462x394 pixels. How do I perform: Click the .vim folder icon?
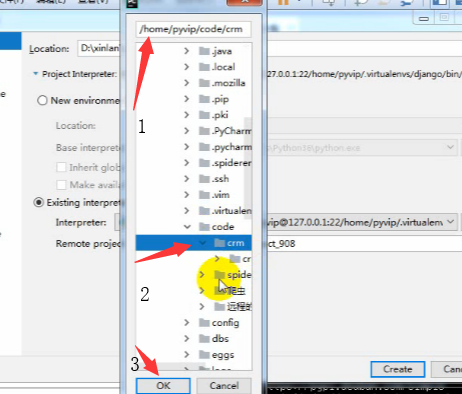[x=204, y=195]
